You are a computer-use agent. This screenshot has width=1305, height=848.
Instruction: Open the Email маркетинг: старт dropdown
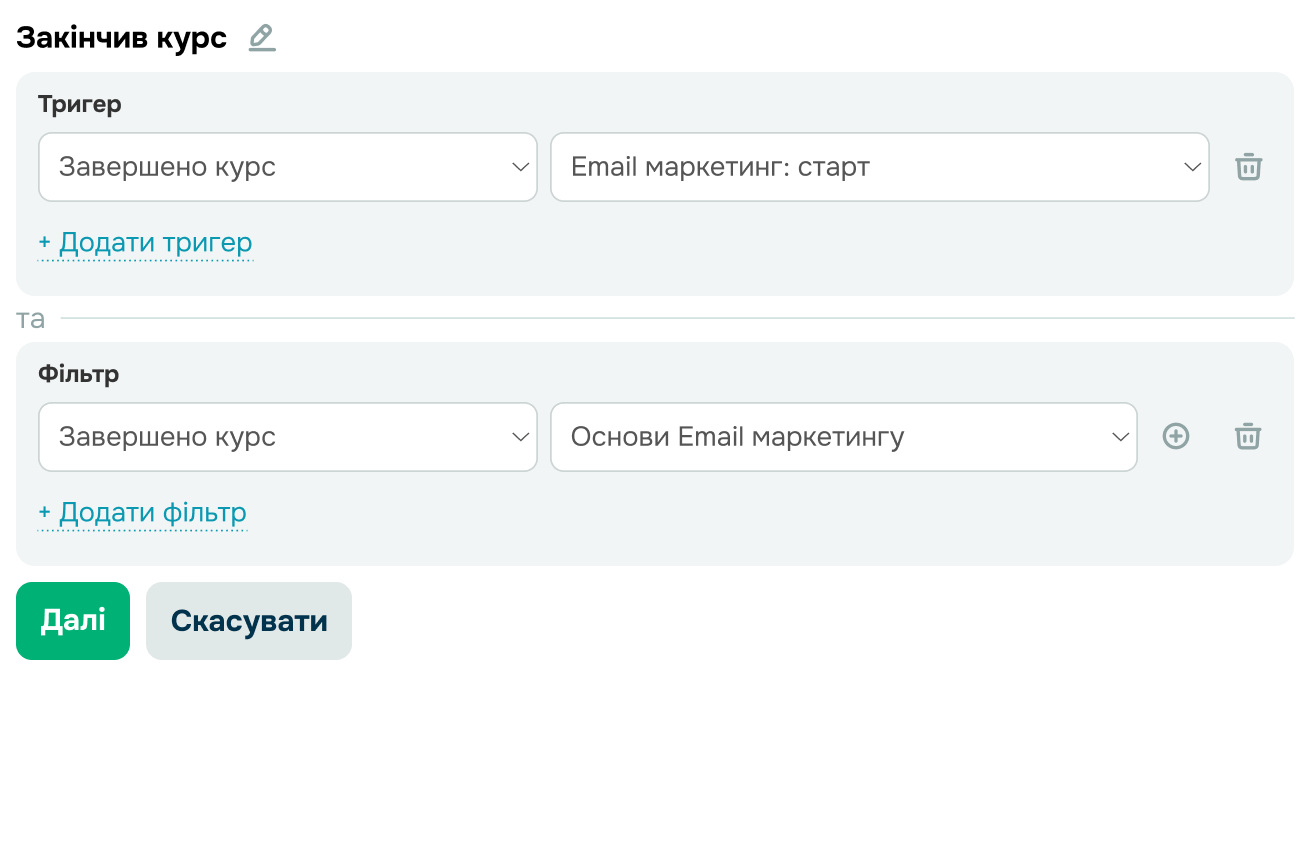coord(860,167)
